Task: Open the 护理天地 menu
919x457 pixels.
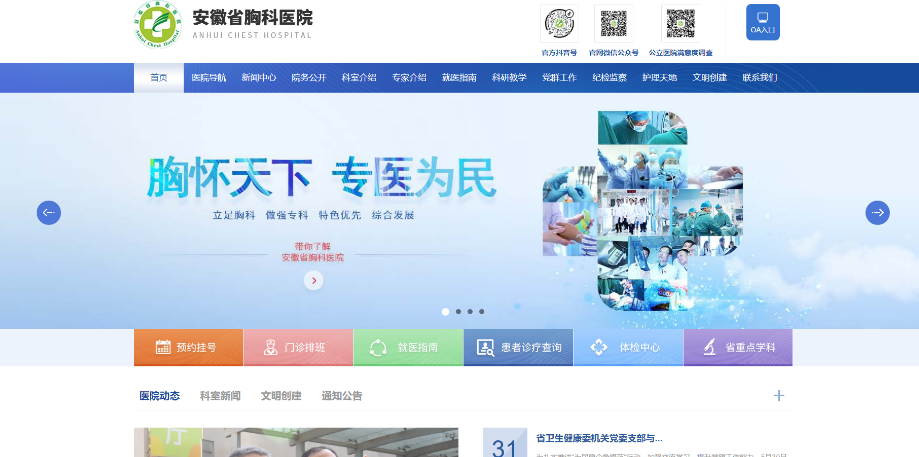Action: (x=659, y=77)
